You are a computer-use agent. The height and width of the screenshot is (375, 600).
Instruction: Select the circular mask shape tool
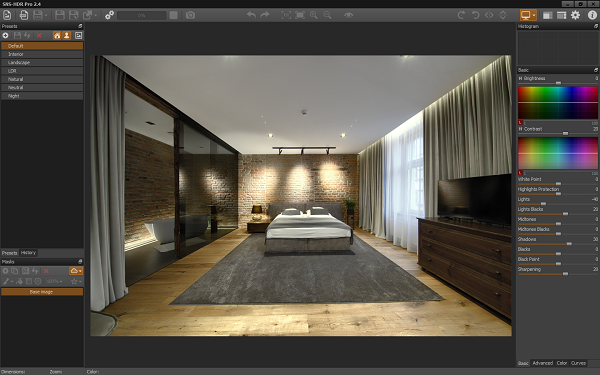point(38,281)
